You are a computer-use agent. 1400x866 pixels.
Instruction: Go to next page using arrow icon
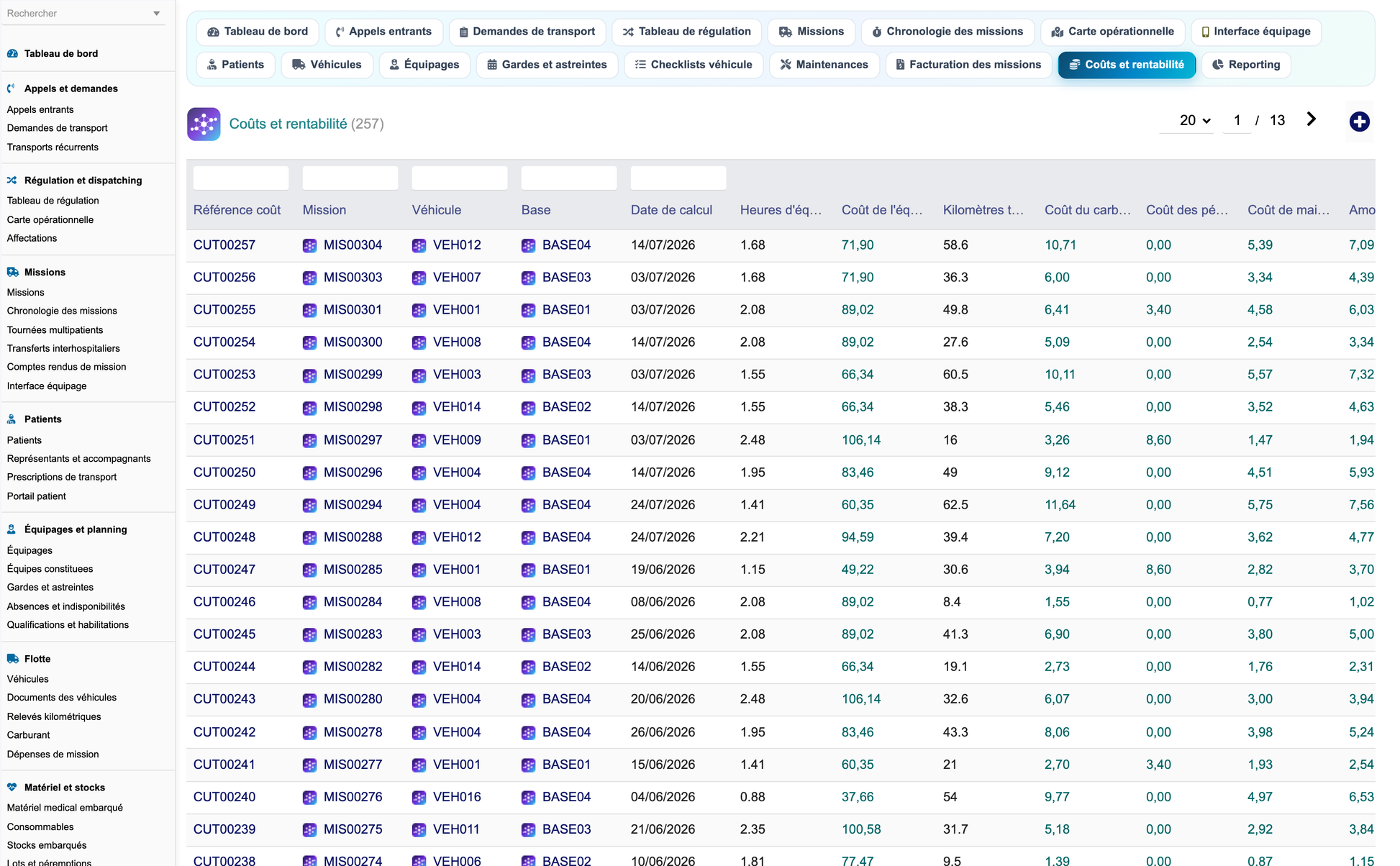1312,119
